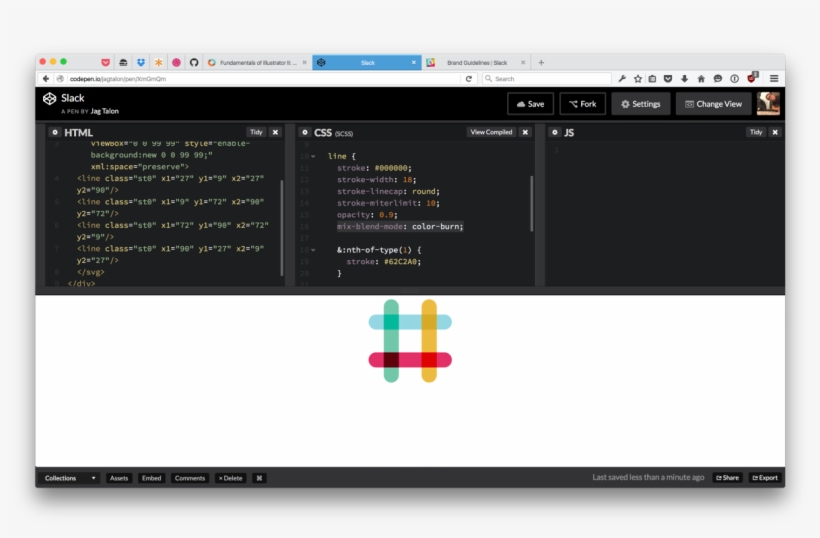Click the Embed button

[152, 478]
